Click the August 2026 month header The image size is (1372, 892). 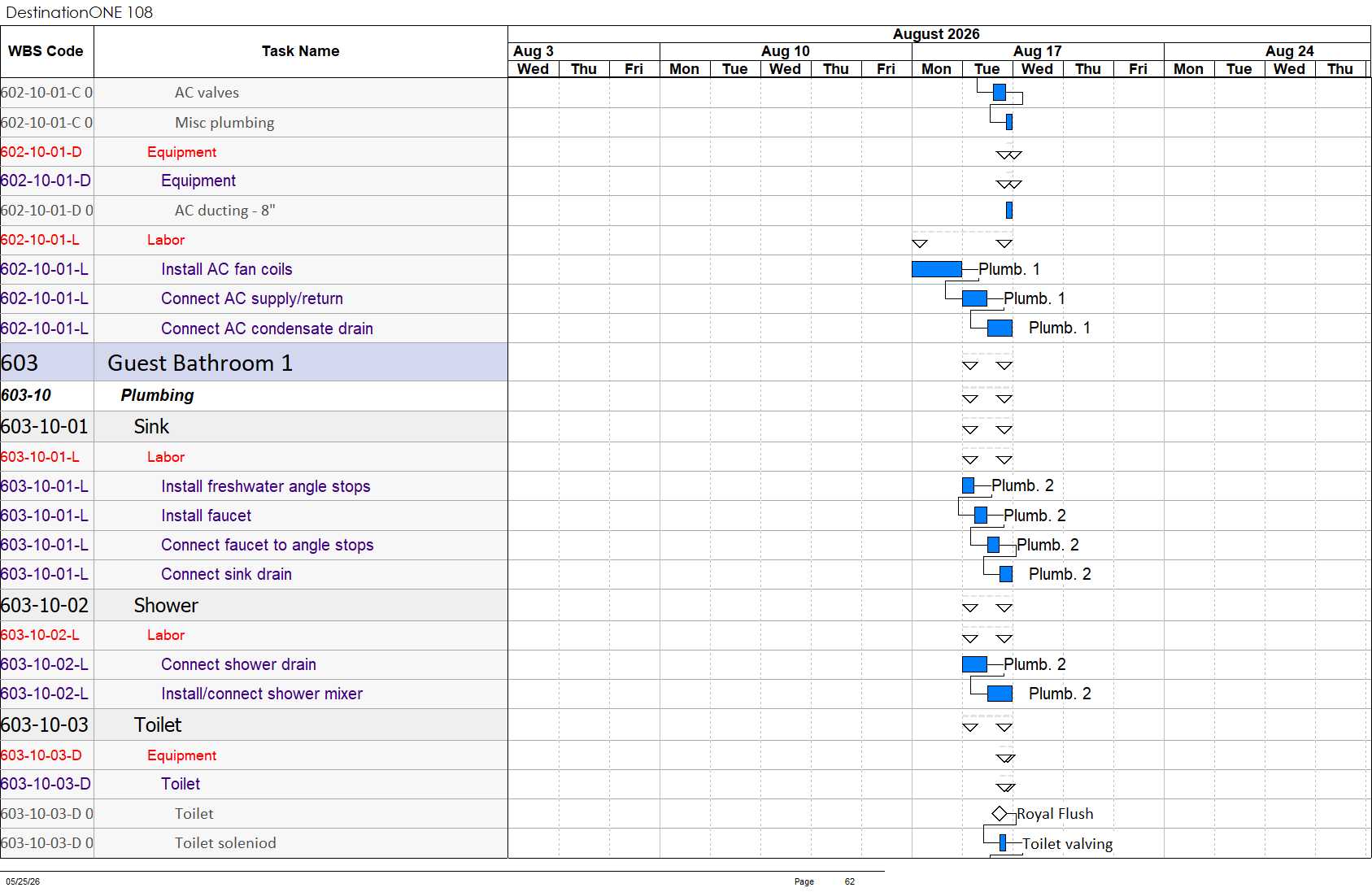point(936,34)
